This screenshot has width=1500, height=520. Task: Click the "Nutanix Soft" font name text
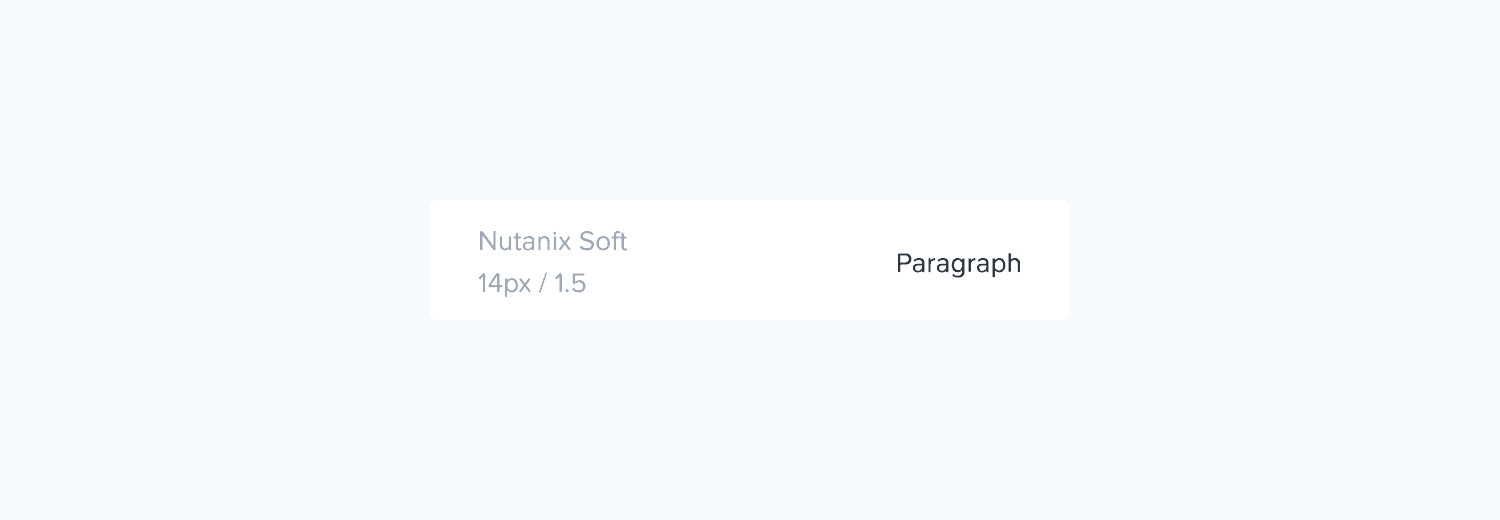coord(552,242)
